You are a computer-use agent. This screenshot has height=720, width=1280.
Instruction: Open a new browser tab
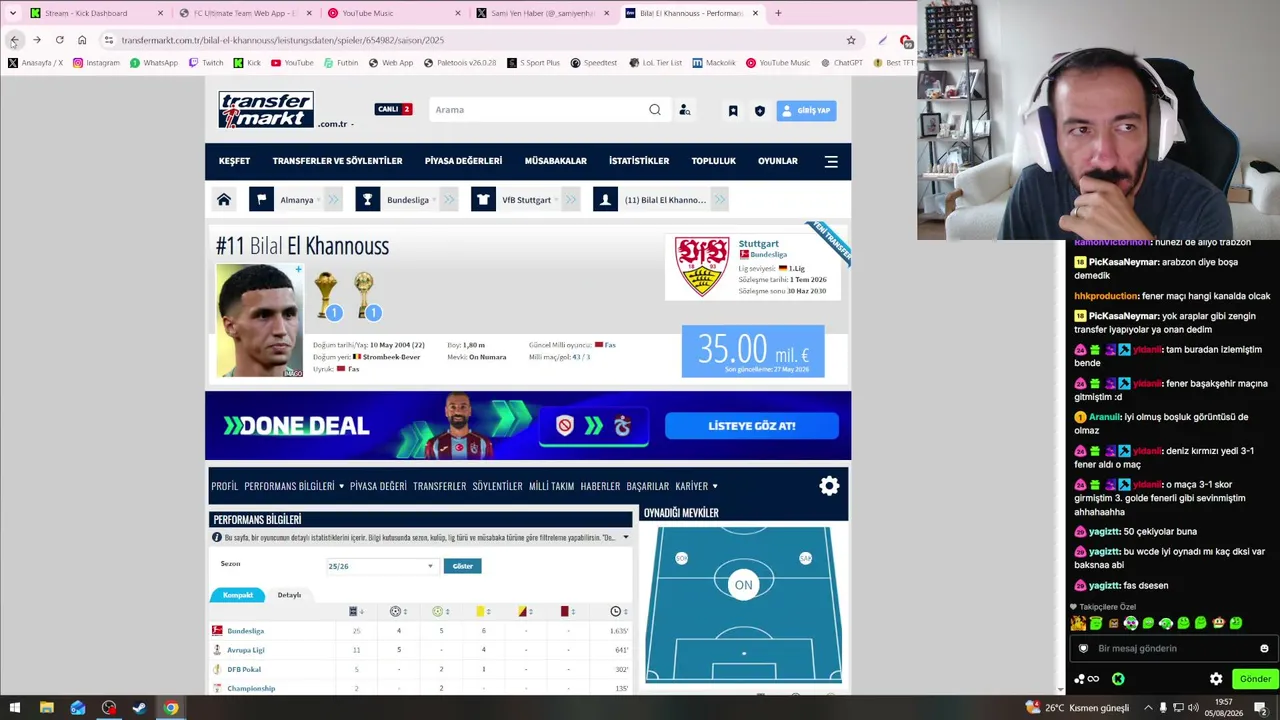click(778, 13)
